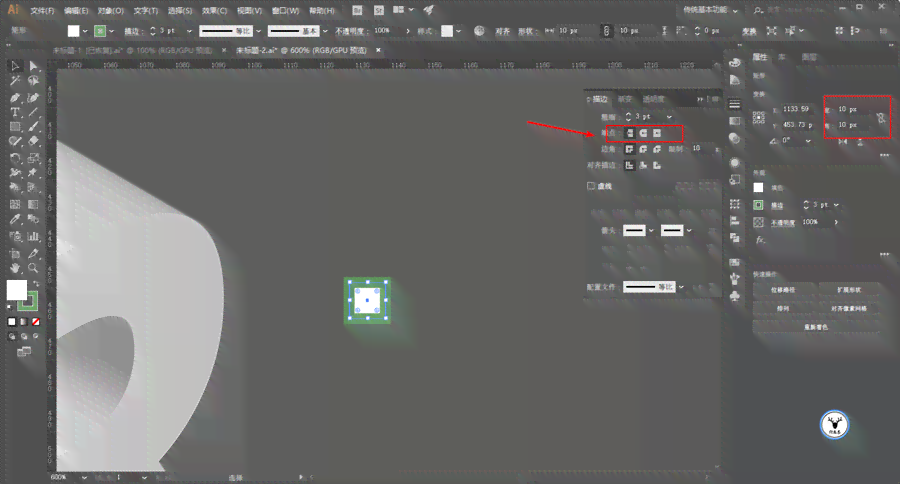Viewport: 900px width, 484px height.
Task: Click swap fill and stroke arrow
Action: pos(36,284)
